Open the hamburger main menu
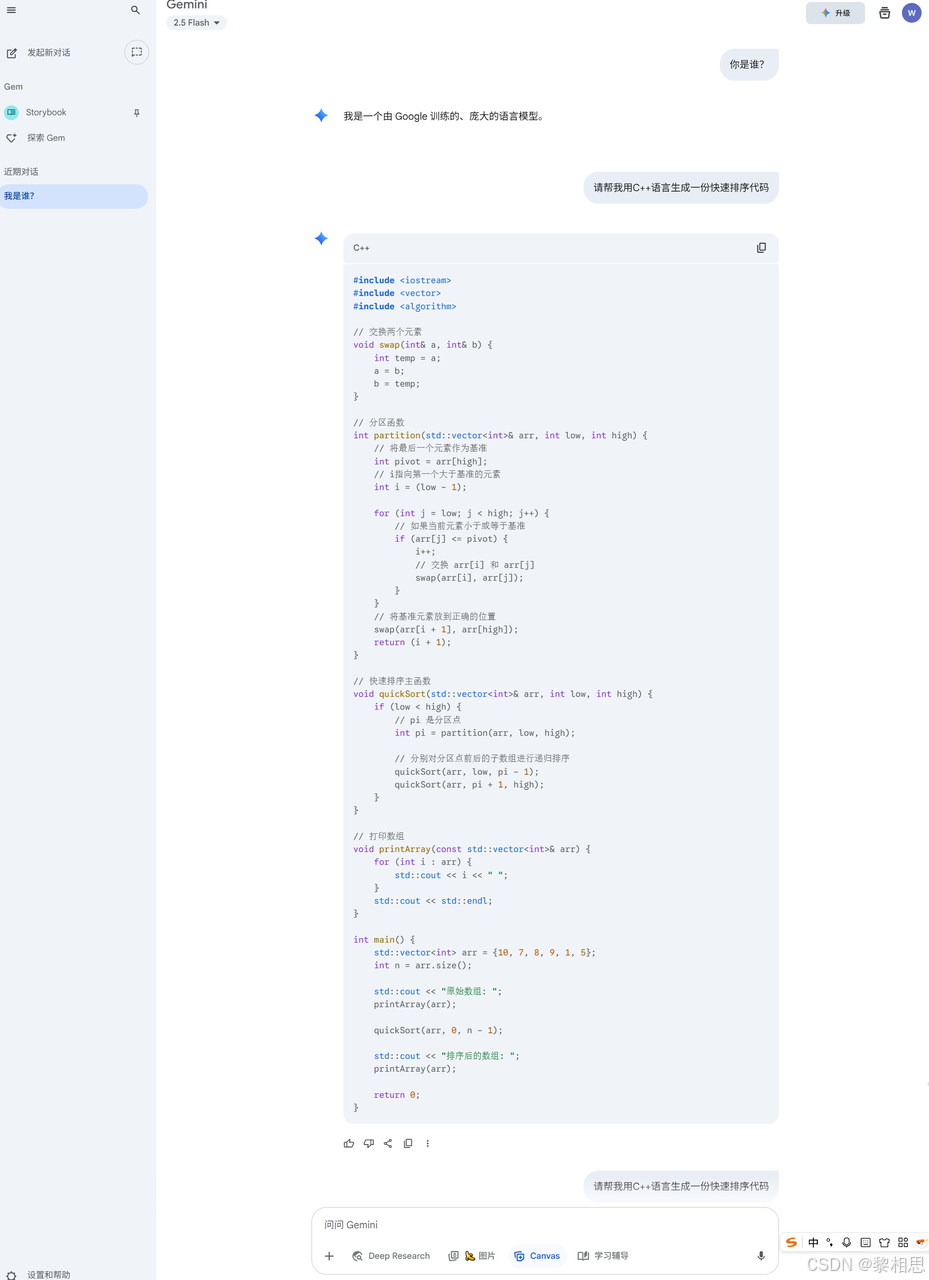 click(11, 10)
